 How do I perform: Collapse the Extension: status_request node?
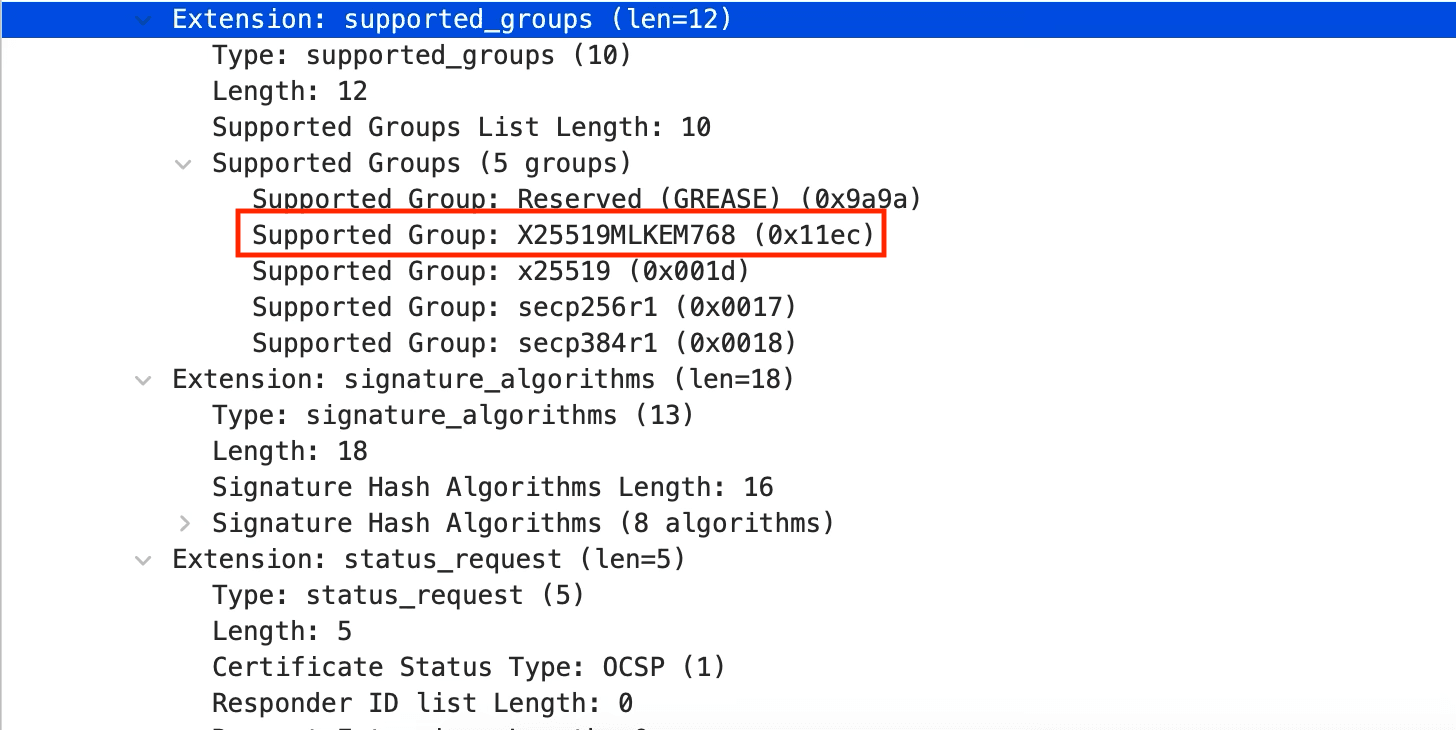tap(144, 560)
